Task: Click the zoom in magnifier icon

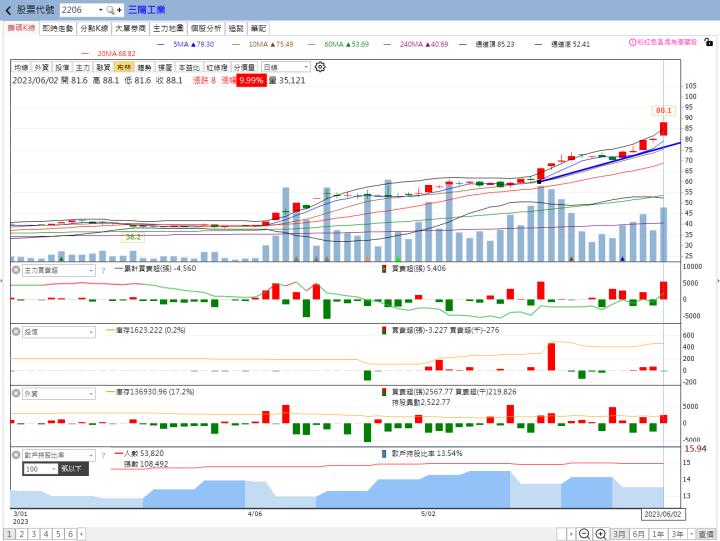Action: 598,534
